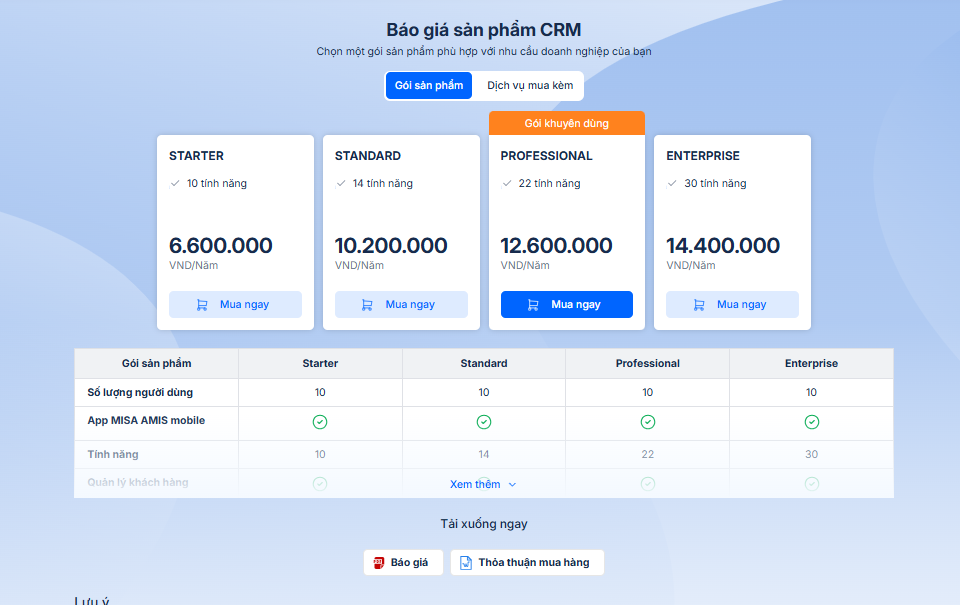Download the Báo giá PDF

tap(403, 562)
